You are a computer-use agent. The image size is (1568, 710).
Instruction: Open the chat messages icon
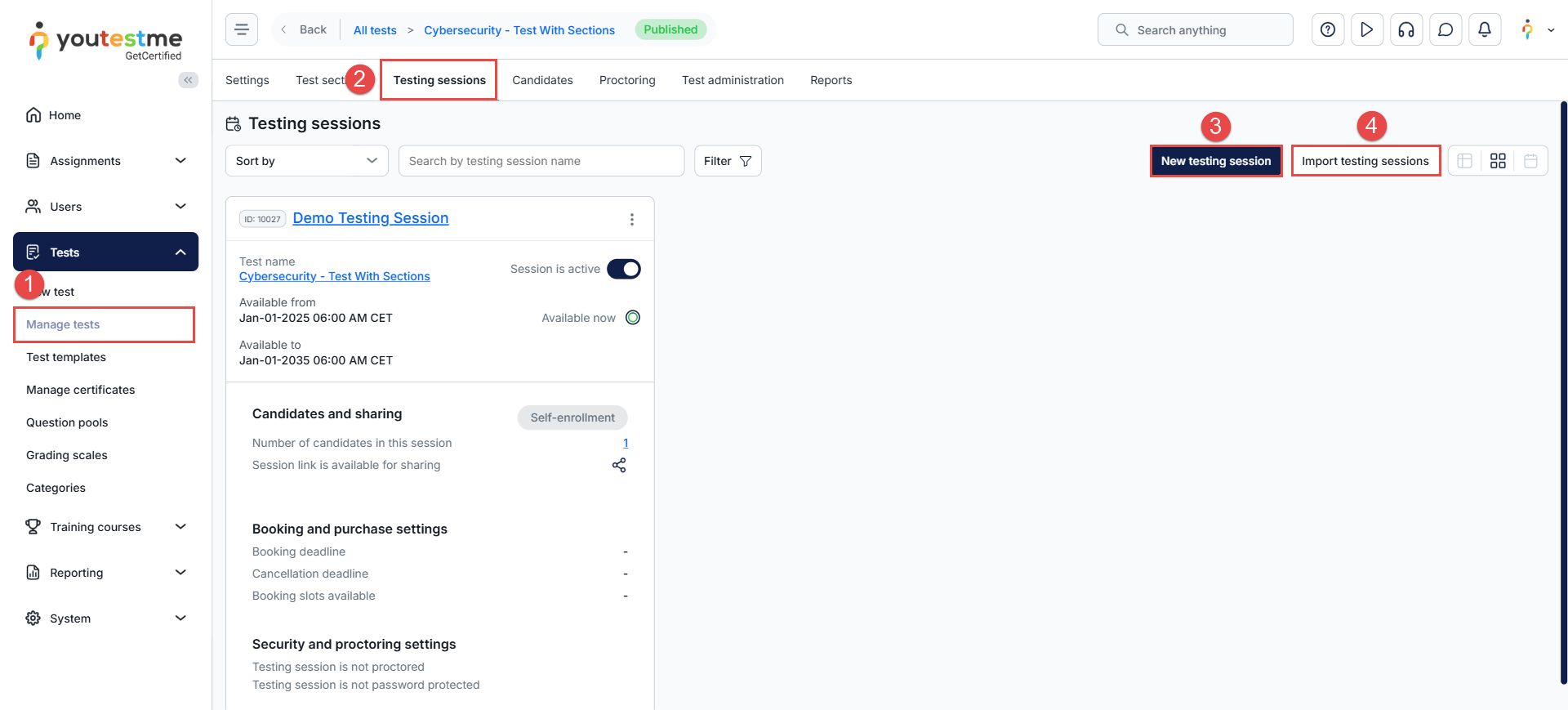tap(1445, 30)
